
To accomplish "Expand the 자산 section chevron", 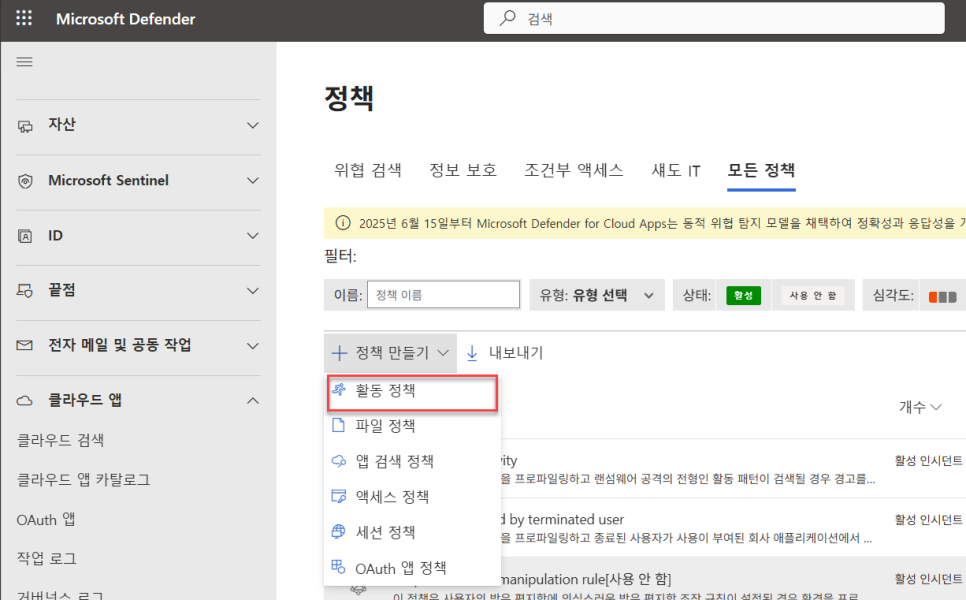I will (x=253, y=126).
